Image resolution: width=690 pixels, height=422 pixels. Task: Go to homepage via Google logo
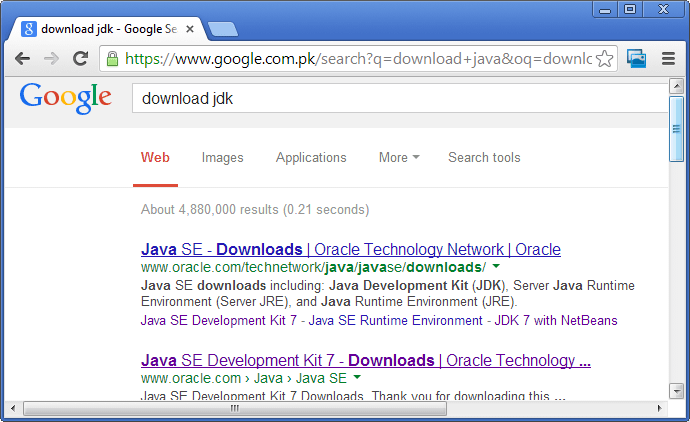click(65, 97)
